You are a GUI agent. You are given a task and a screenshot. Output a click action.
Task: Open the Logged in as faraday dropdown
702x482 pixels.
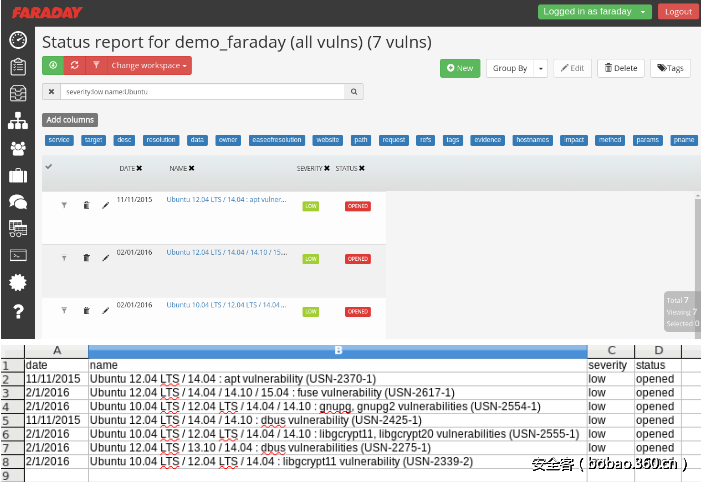(594, 12)
